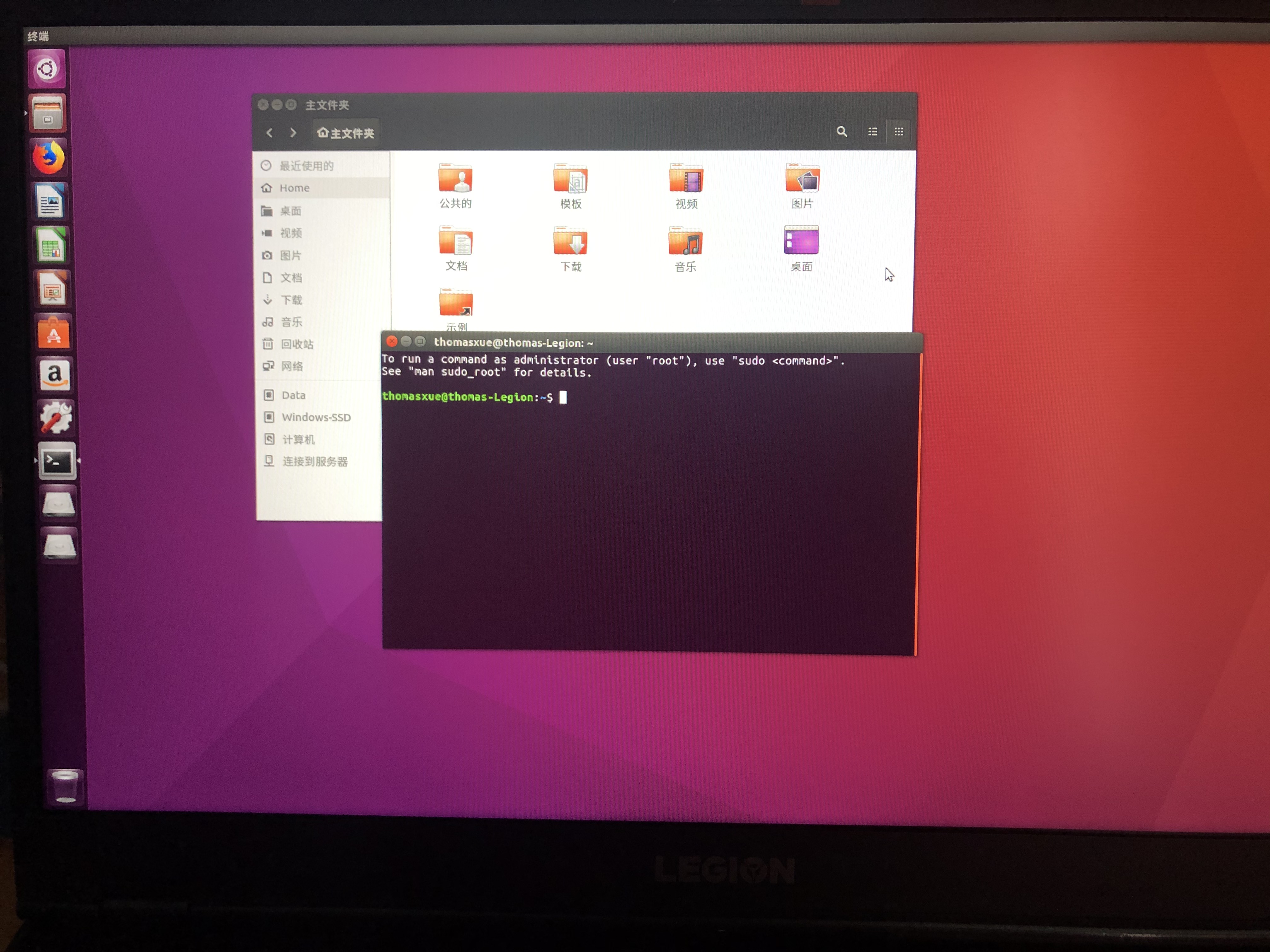Viewport: 1270px width, 952px height.
Task: Click the 主文件夹 path bar button
Action: pos(346,133)
